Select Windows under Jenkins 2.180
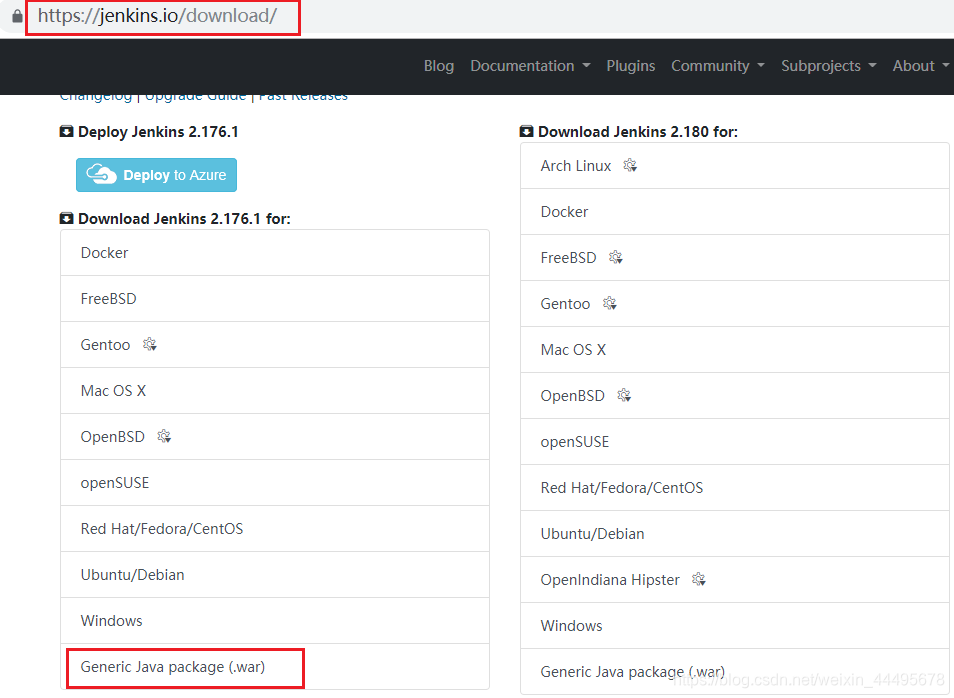 (735, 626)
